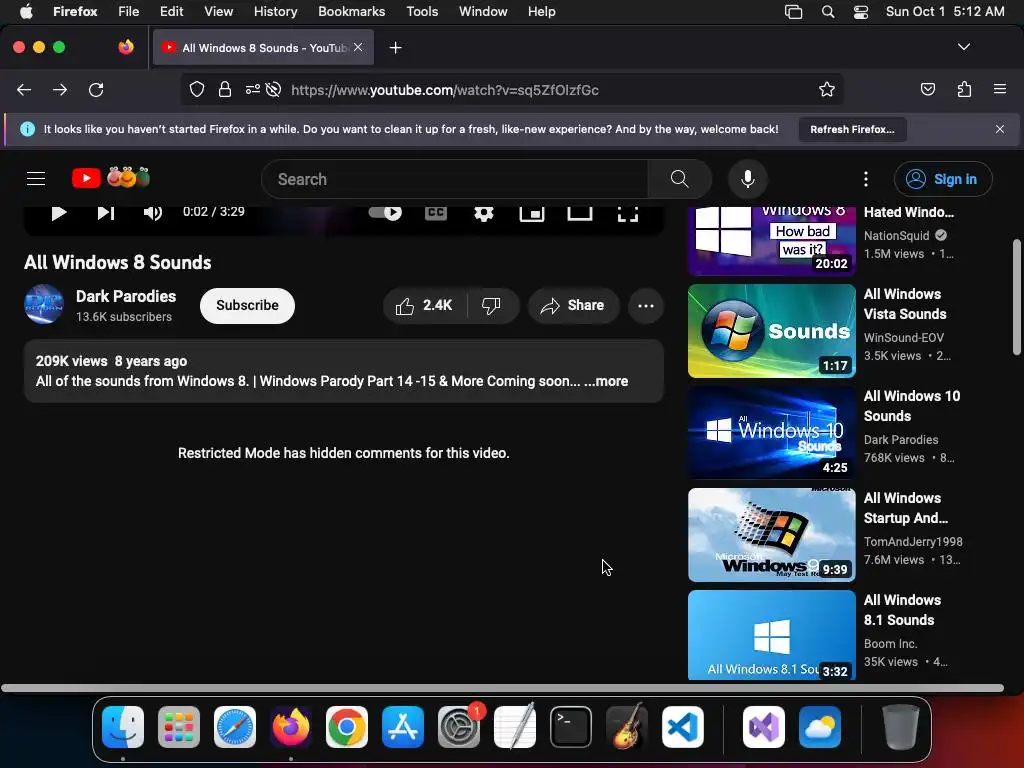Image resolution: width=1024 pixels, height=768 pixels.
Task: Open Dark Parodies channel name link
Action: 126,296
